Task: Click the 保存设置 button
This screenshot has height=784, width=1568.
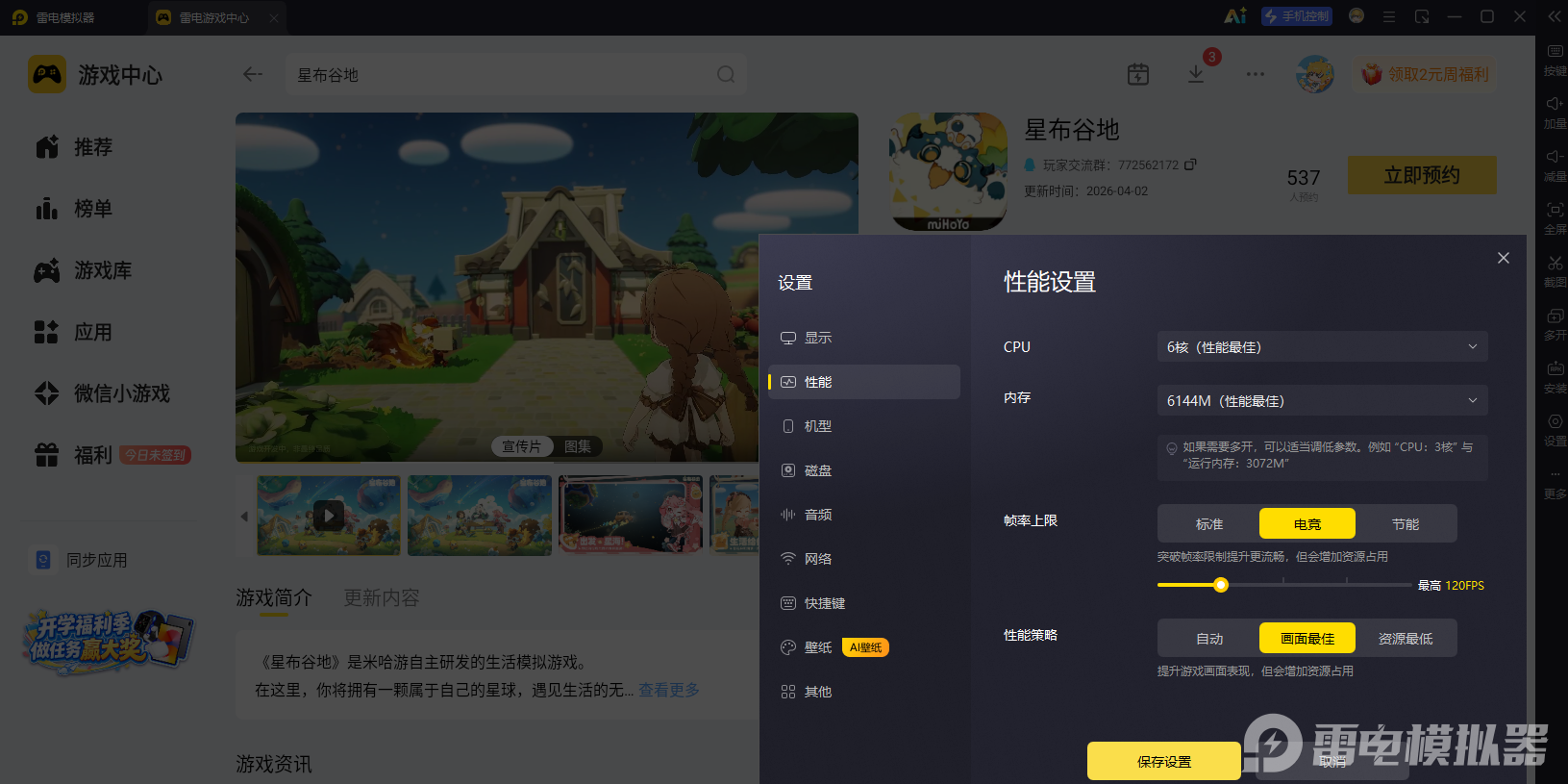Action: point(1164,761)
